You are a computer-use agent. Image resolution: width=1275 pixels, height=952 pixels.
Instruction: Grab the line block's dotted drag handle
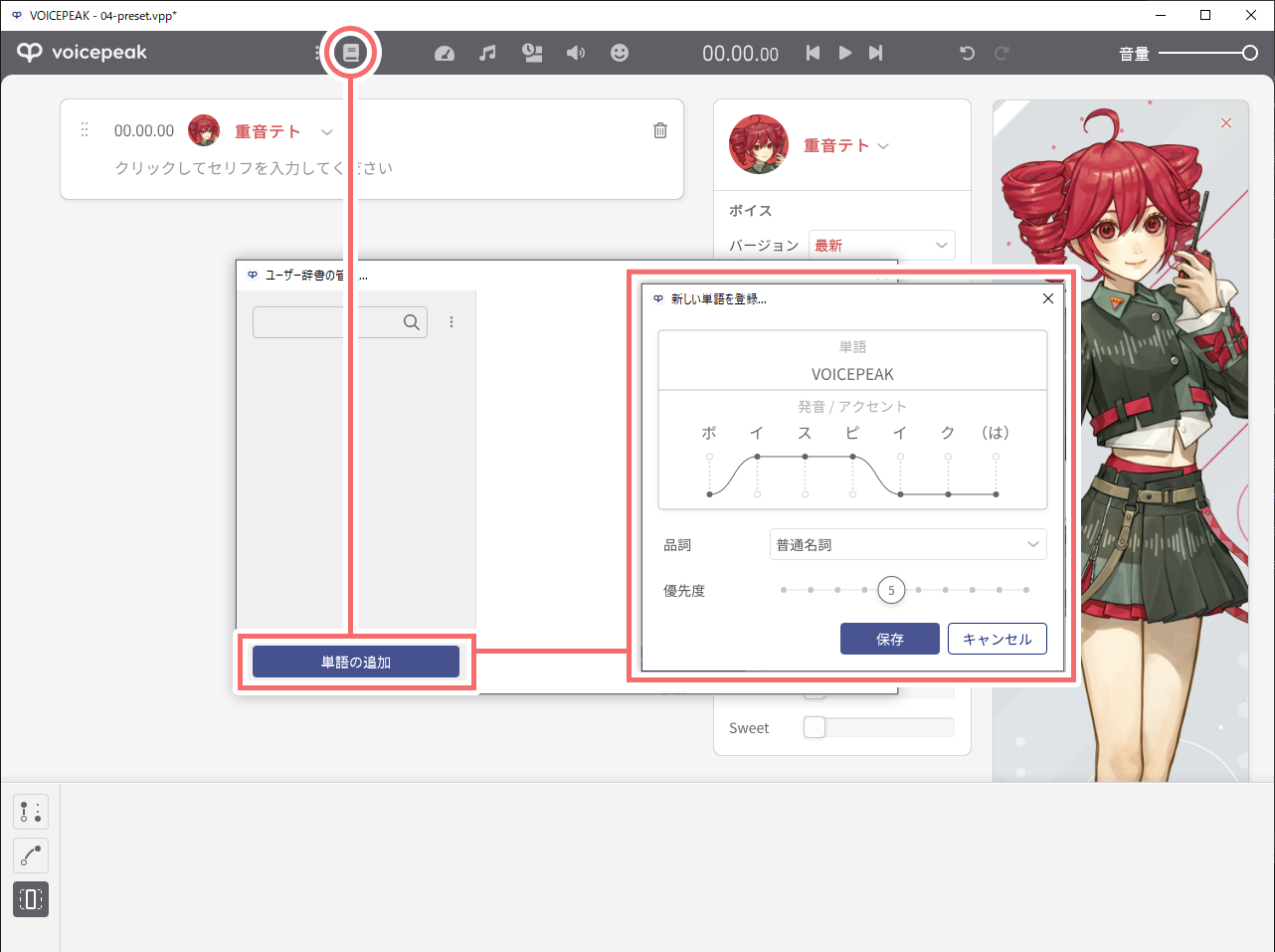tap(85, 129)
